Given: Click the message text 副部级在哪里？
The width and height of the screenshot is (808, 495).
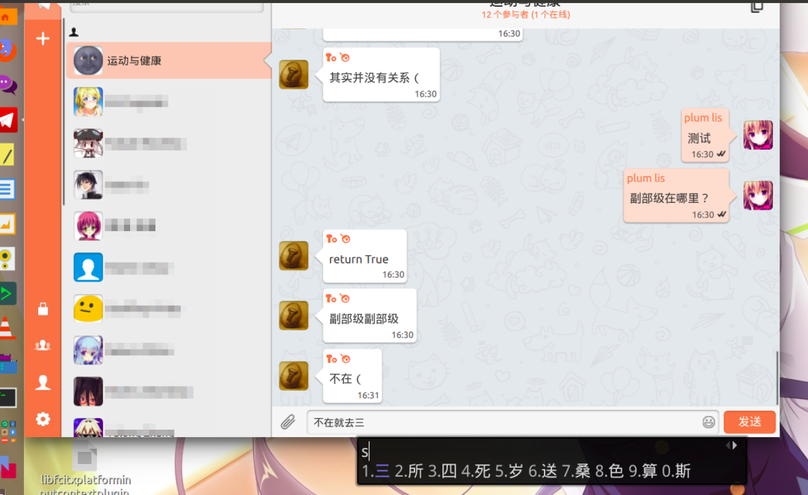Looking at the screenshot, I should coord(669,198).
